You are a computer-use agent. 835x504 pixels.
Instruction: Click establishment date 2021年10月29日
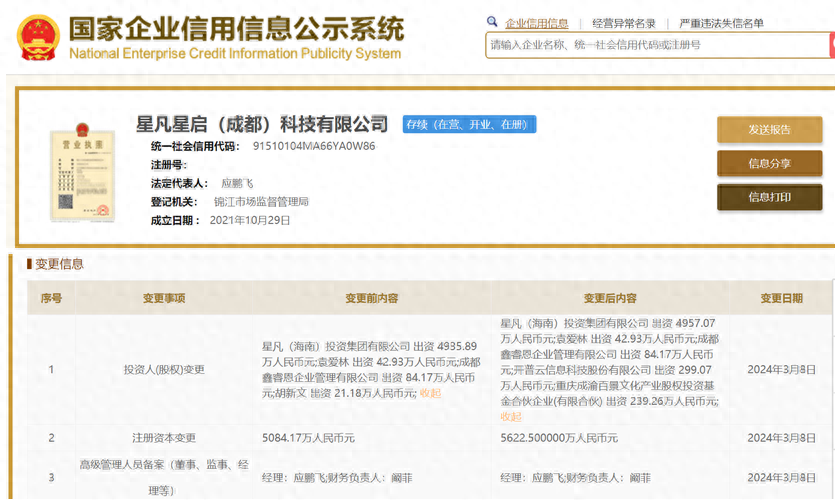[x=250, y=221]
